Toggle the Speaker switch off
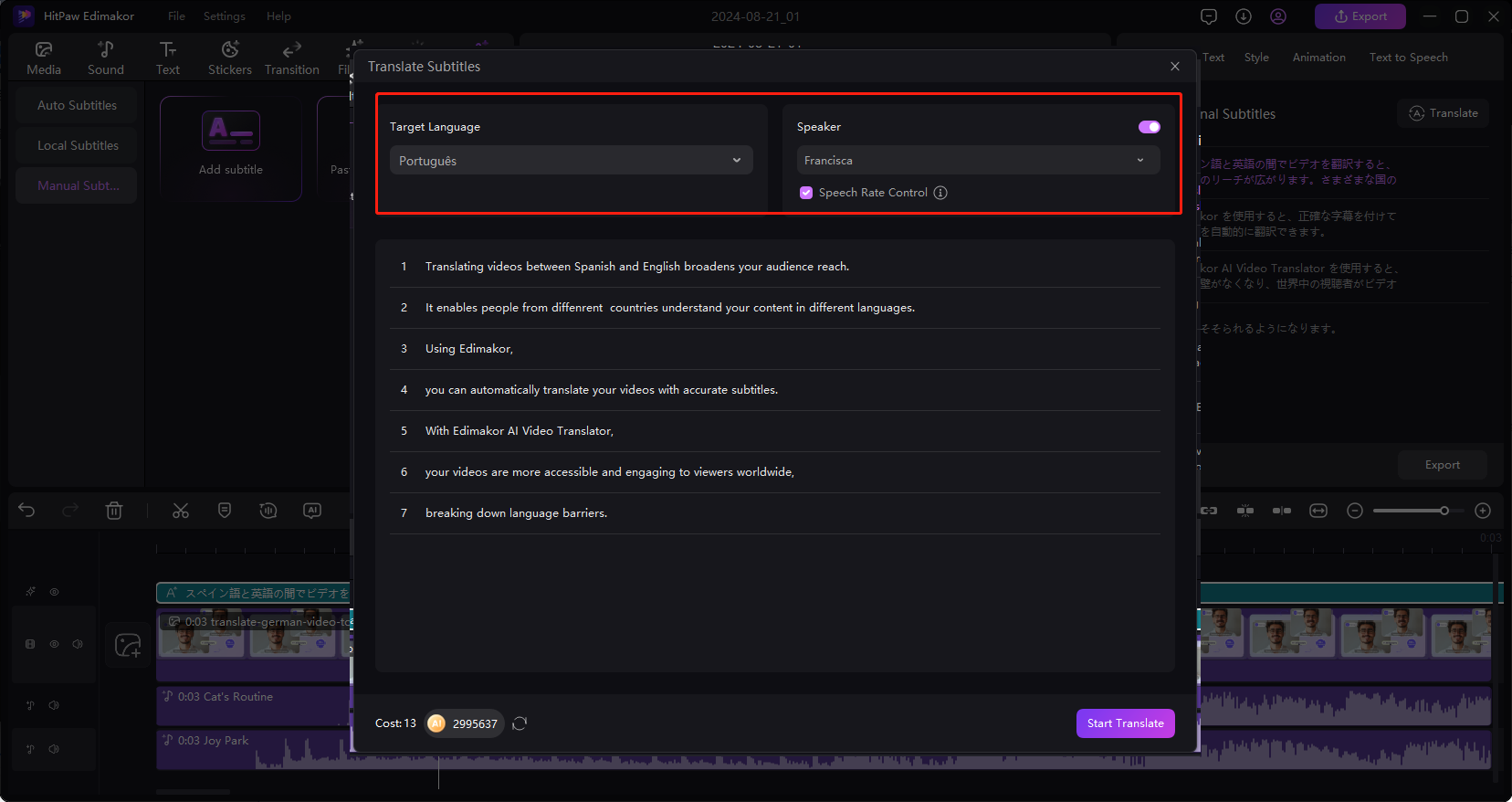The height and width of the screenshot is (802, 1512). (1150, 127)
